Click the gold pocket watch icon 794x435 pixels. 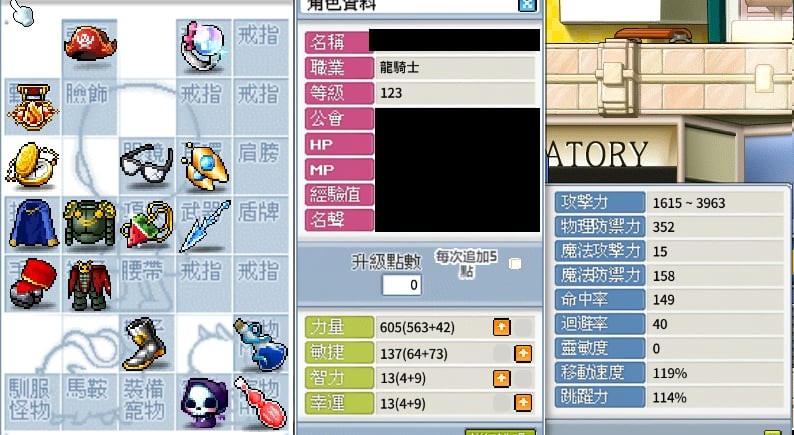31,165
